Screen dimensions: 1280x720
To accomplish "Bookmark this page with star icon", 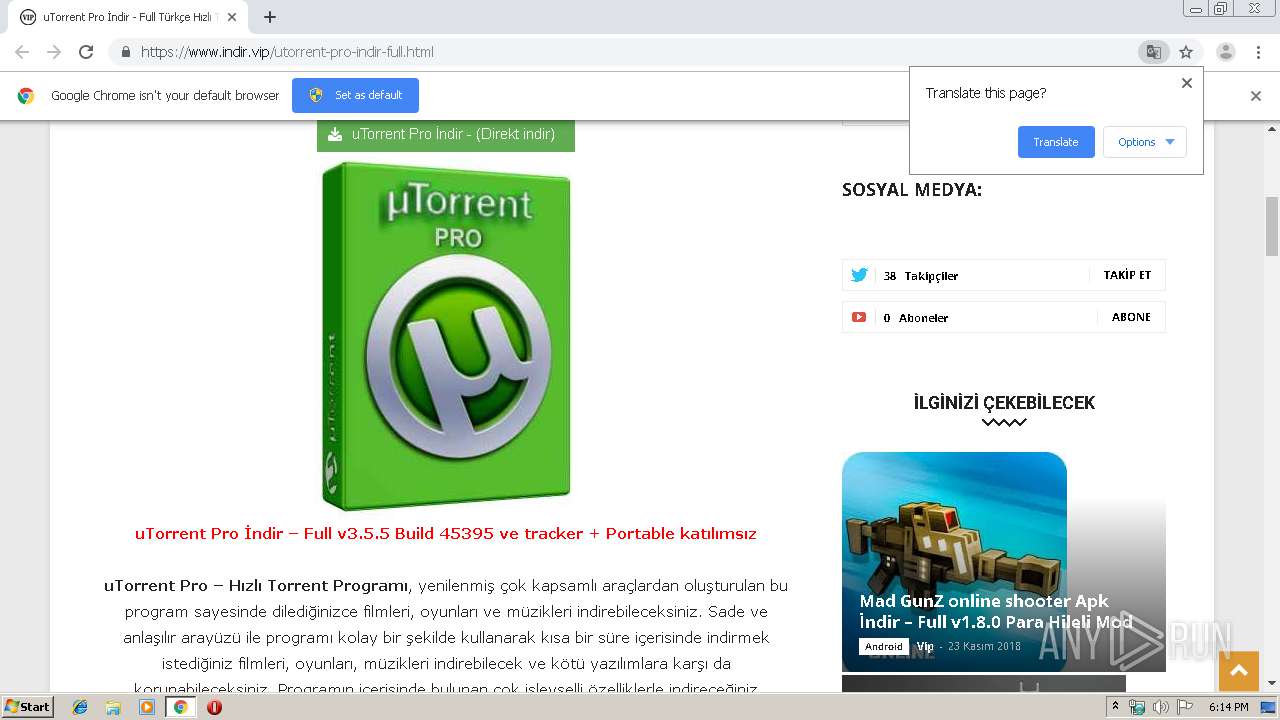I will pos(1186,52).
